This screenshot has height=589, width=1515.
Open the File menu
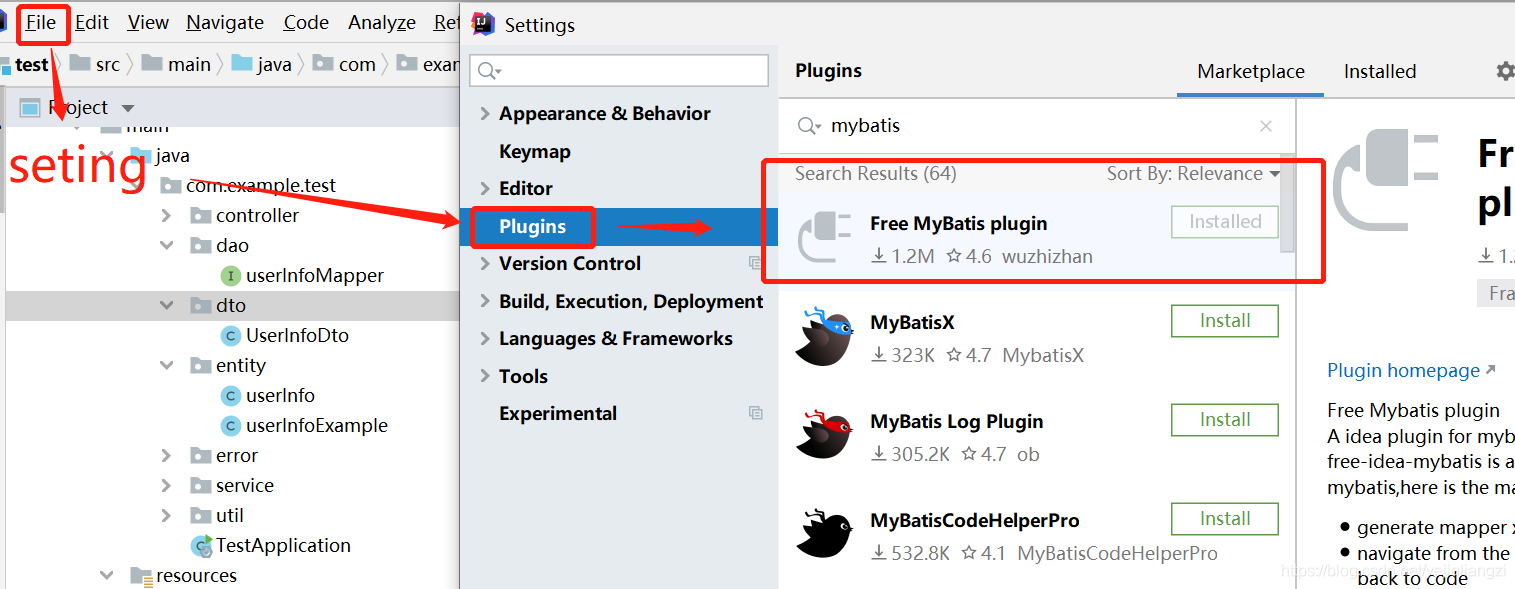click(x=41, y=22)
